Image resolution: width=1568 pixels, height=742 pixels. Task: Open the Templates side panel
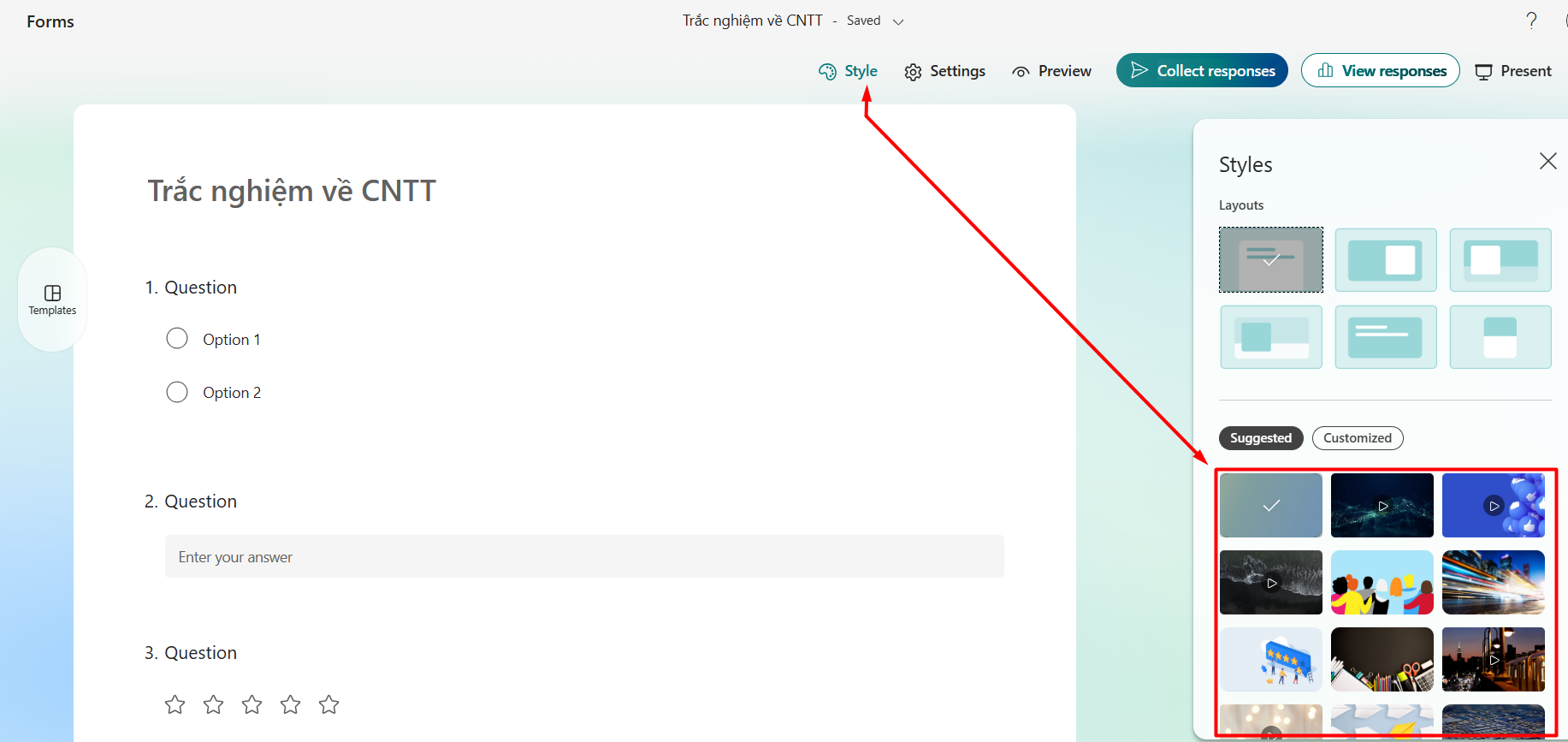coord(52,300)
